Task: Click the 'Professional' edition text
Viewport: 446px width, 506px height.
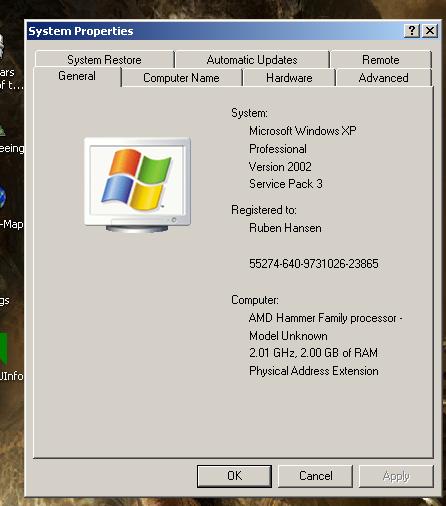Action: tap(278, 149)
